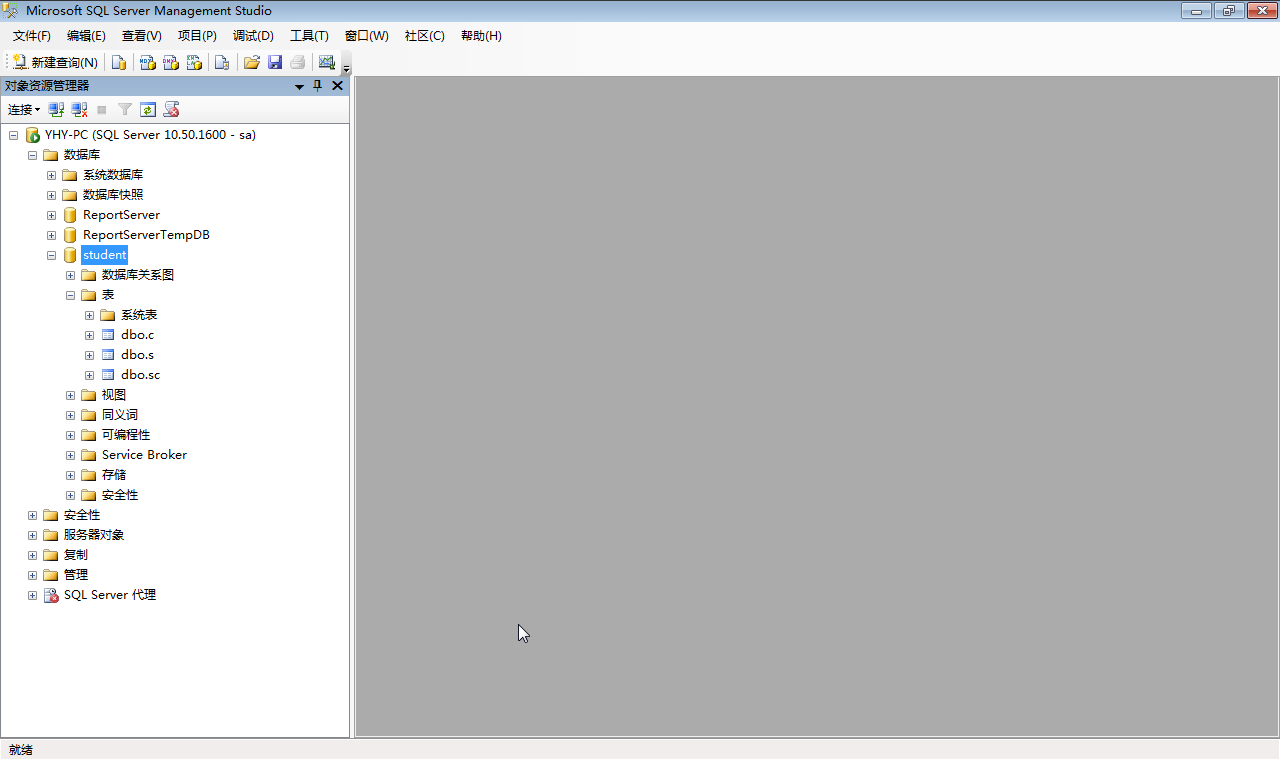Open the 文件(F) menu
Viewport: 1280px width, 760px height.
31,36
